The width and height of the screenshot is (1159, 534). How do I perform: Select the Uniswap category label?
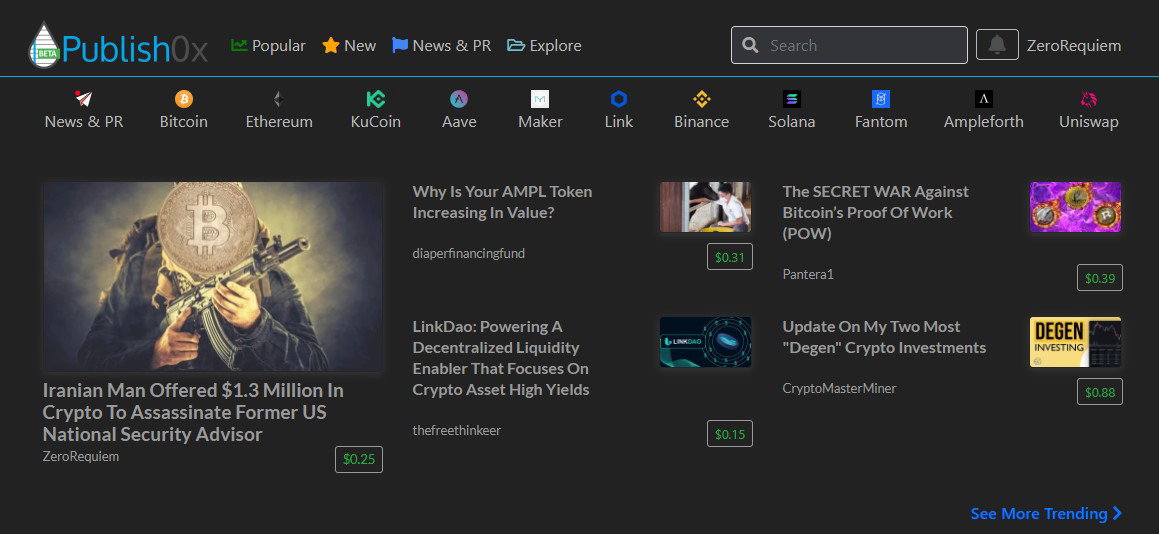[1089, 122]
